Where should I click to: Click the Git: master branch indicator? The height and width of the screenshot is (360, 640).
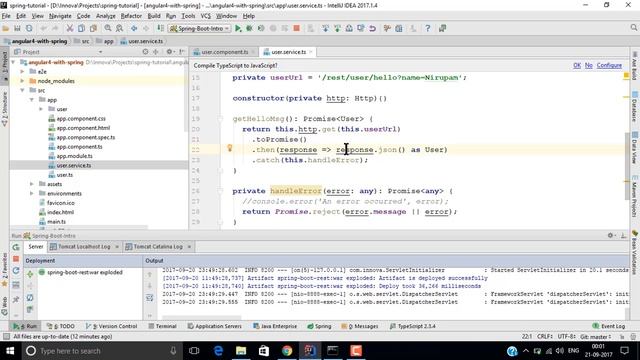coord(596,337)
